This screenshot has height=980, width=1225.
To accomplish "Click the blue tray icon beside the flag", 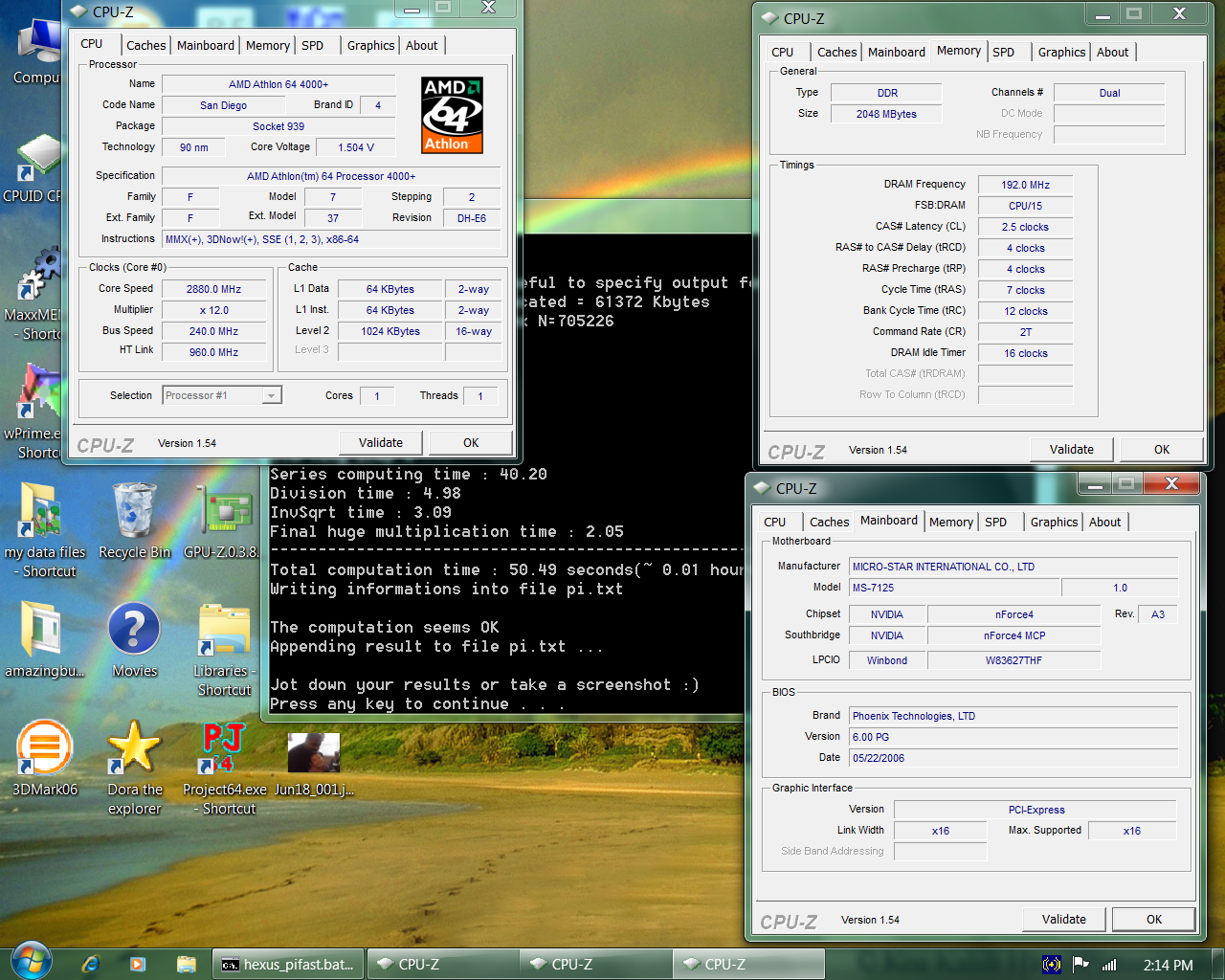I will pyautogui.click(x=1051, y=964).
